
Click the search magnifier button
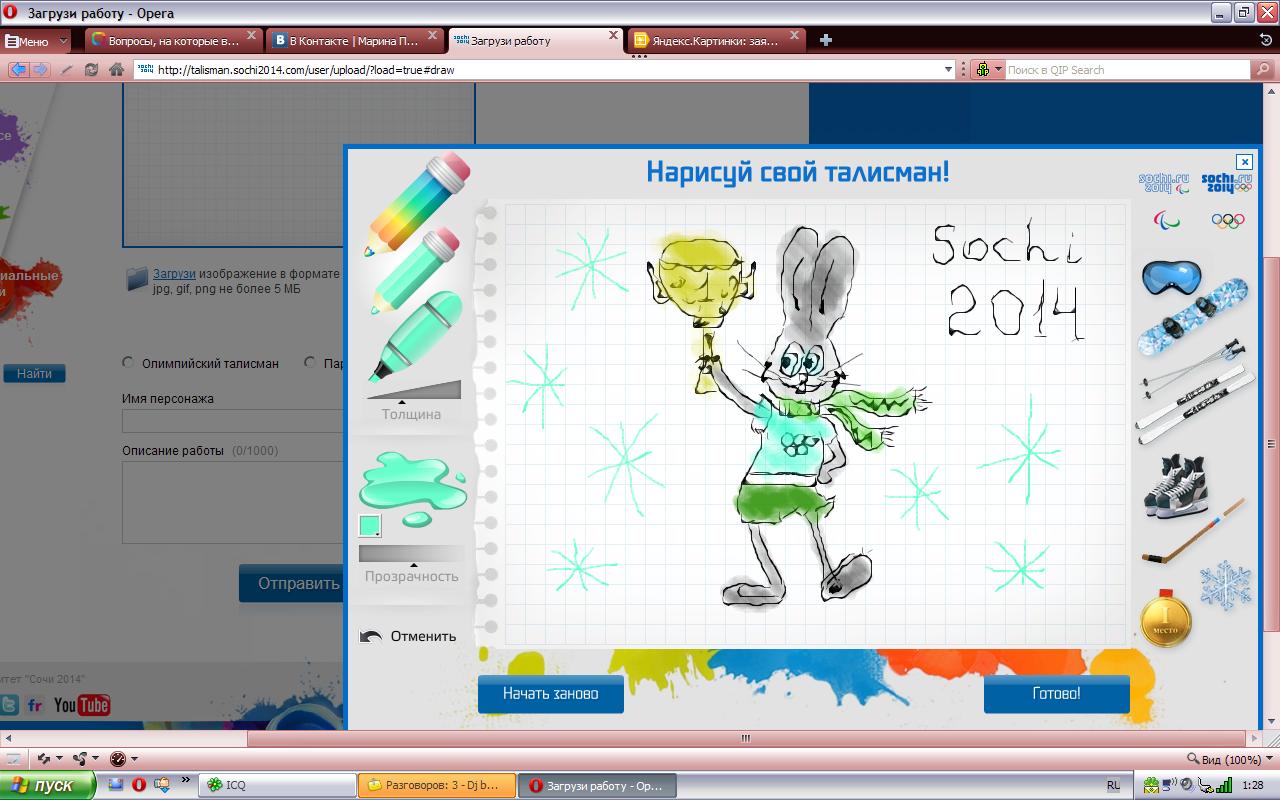coord(1263,70)
